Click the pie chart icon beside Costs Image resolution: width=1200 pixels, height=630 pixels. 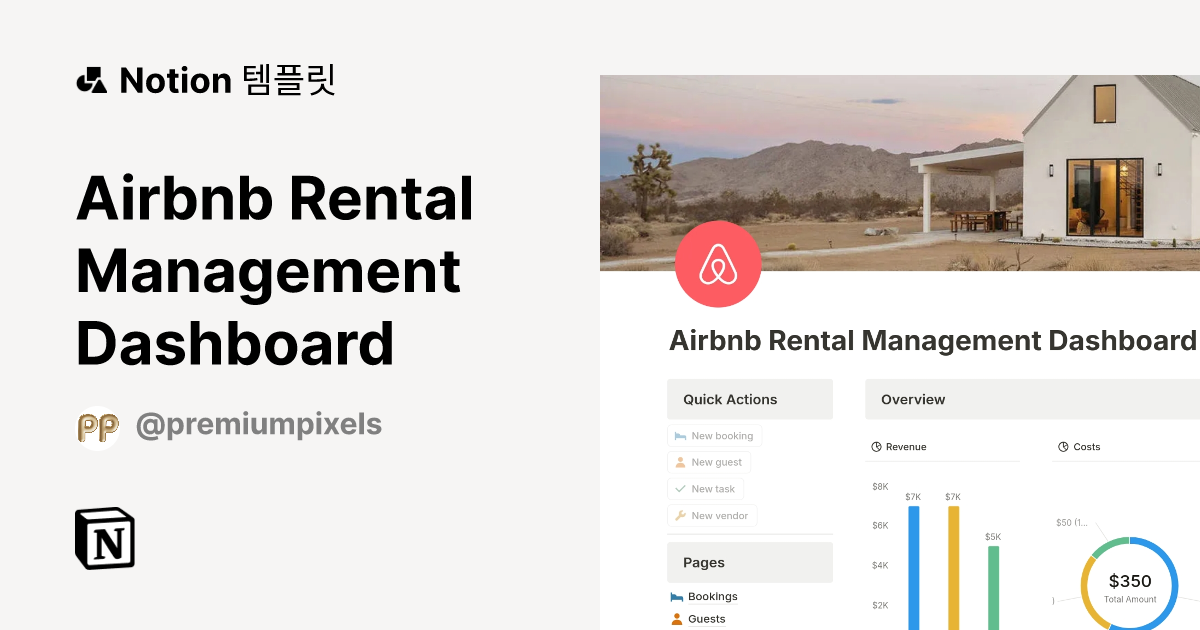coord(1062,447)
